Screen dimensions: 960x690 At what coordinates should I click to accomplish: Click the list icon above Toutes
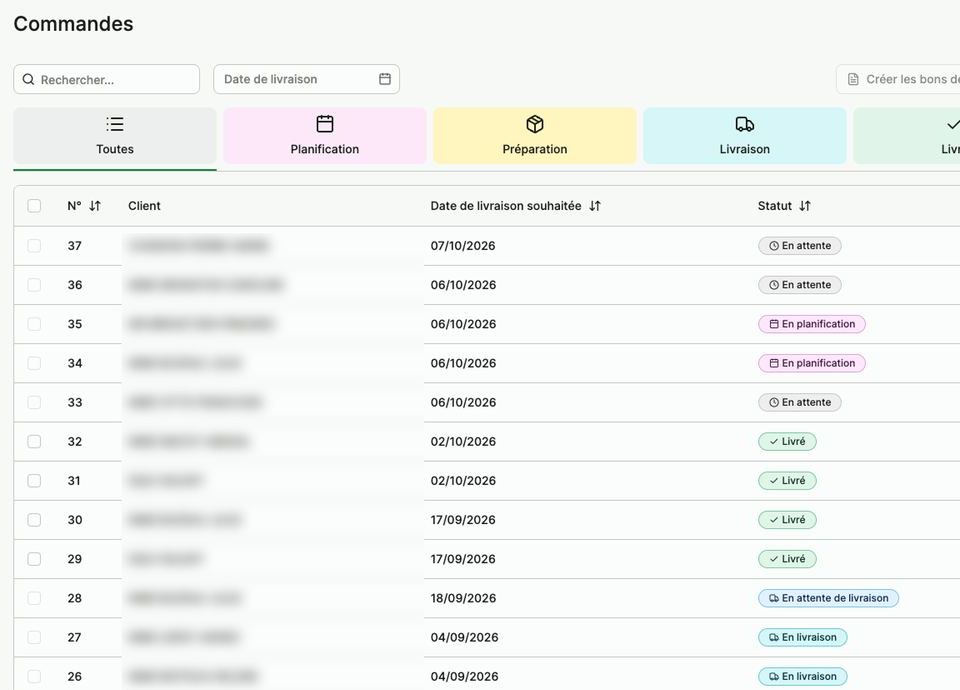114,124
